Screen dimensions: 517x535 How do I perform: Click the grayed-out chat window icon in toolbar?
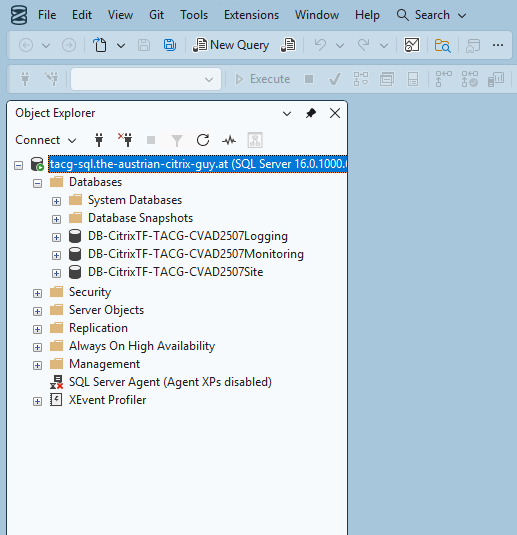point(473,45)
